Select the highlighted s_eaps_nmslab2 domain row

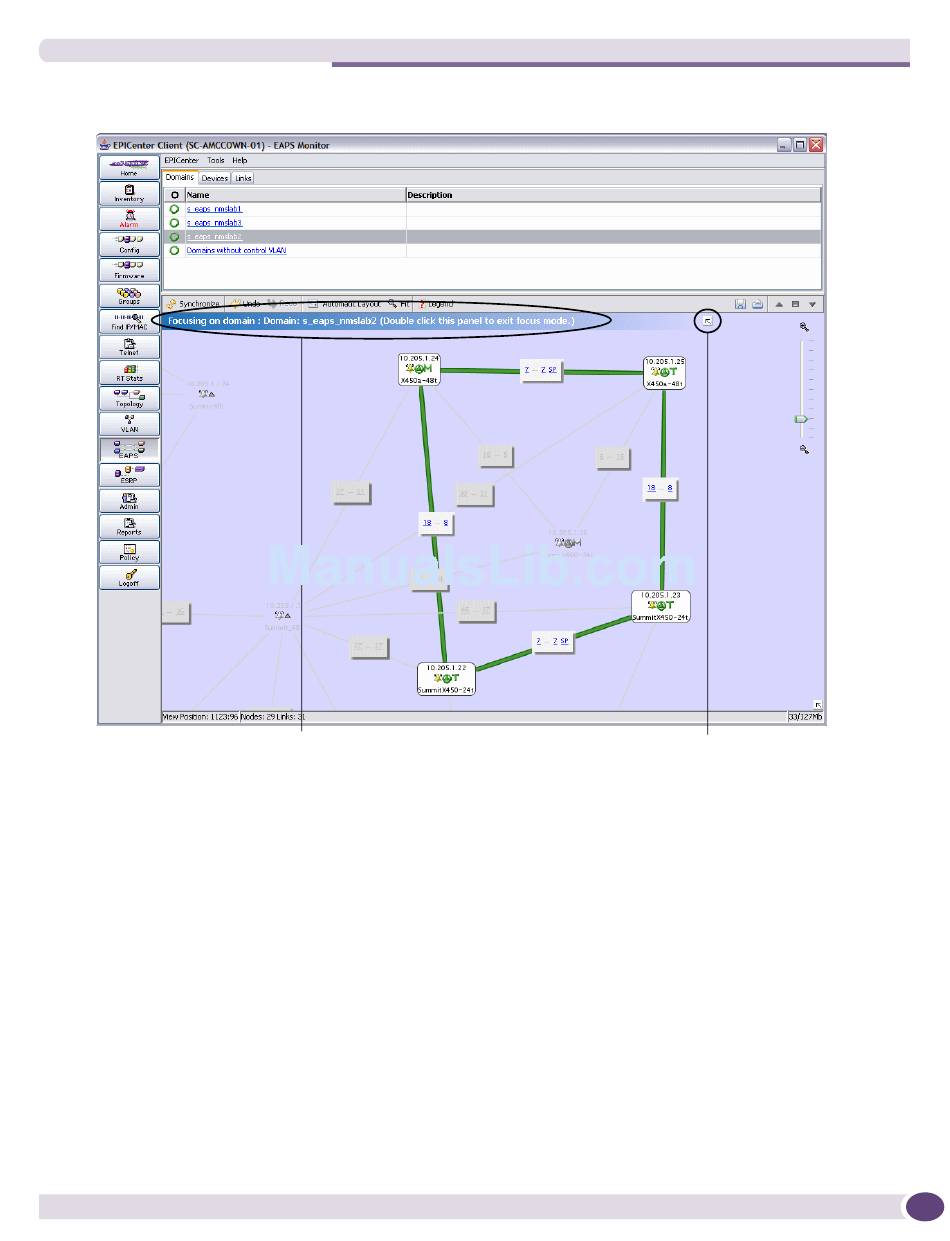pyautogui.click(x=492, y=236)
